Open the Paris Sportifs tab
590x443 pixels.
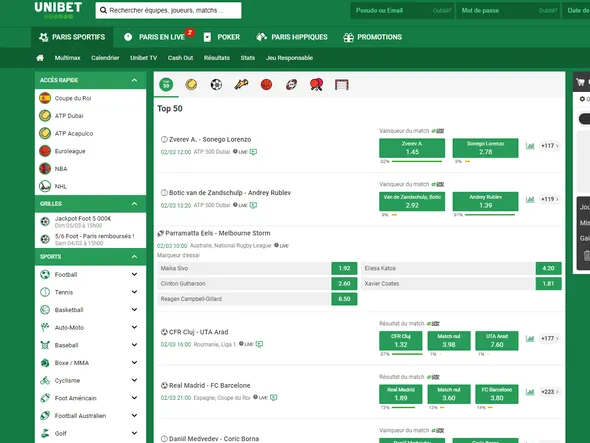pyautogui.click(x=72, y=37)
